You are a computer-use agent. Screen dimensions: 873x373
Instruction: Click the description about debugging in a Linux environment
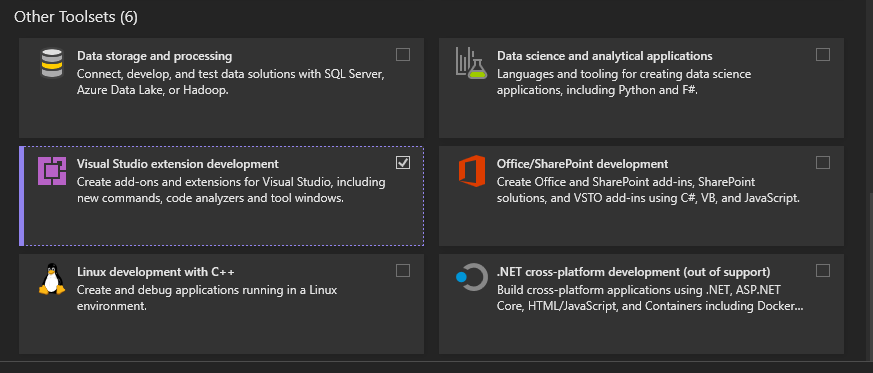[207, 298]
